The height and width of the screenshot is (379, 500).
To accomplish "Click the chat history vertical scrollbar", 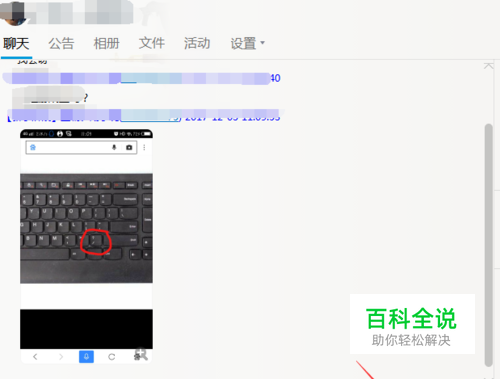I will tap(489, 245).
